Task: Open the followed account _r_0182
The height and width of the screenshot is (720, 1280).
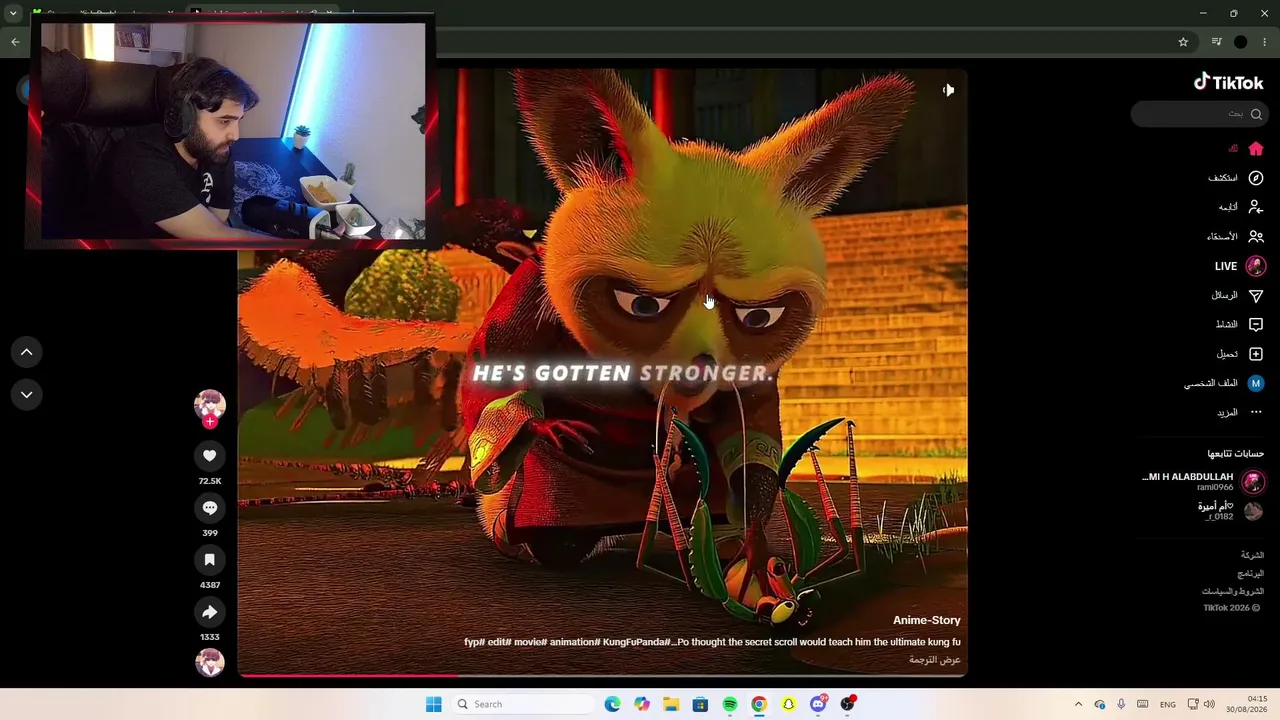Action: (x=1217, y=511)
